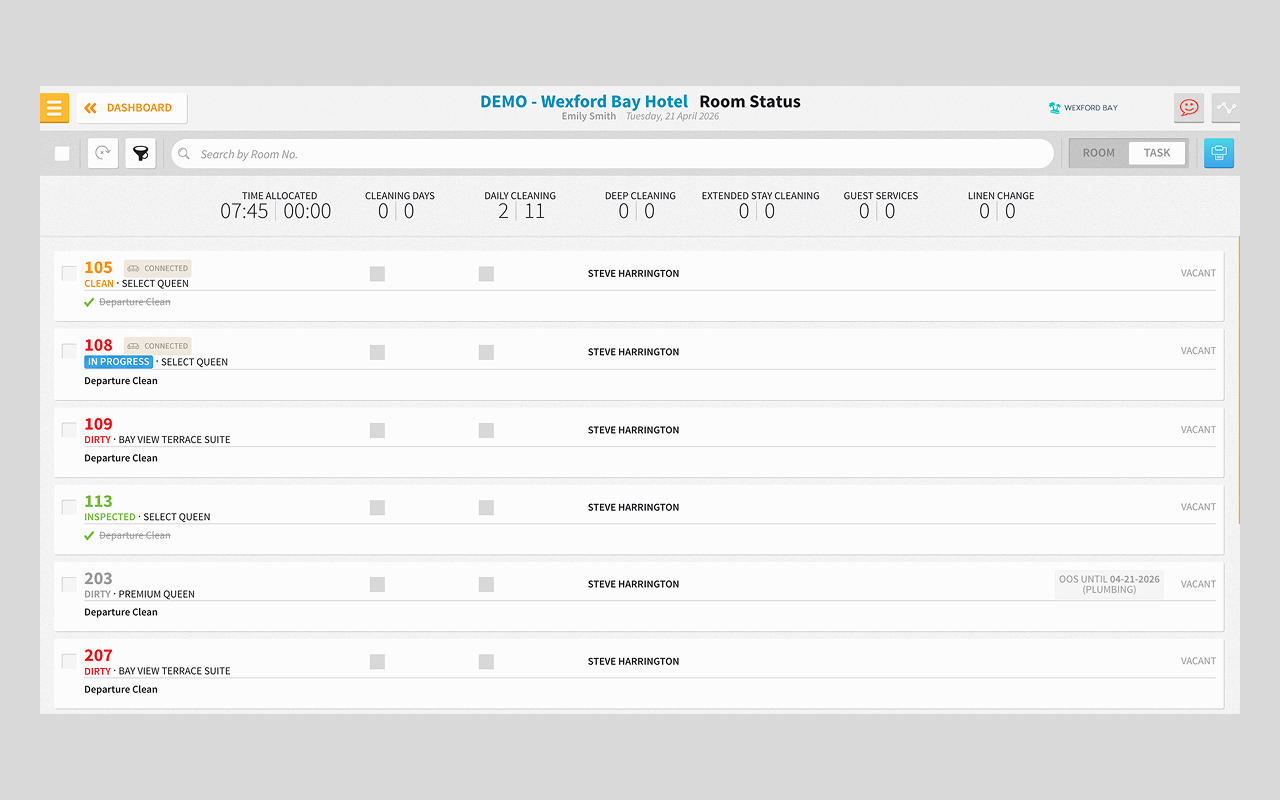Screen dimensions: 1280x800
Task: Click CLEANING DAYS count summary
Action: pyautogui.click(x=400, y=205)
